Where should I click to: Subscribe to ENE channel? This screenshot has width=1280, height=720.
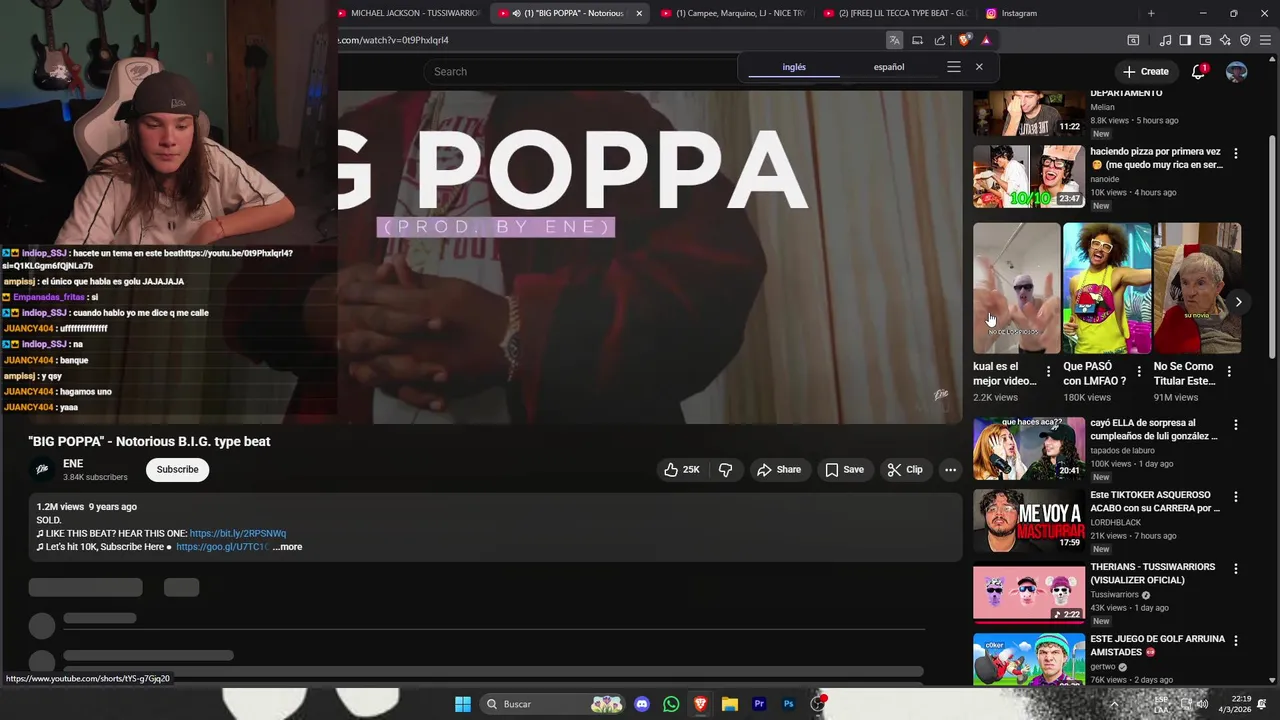pos(177,470)
